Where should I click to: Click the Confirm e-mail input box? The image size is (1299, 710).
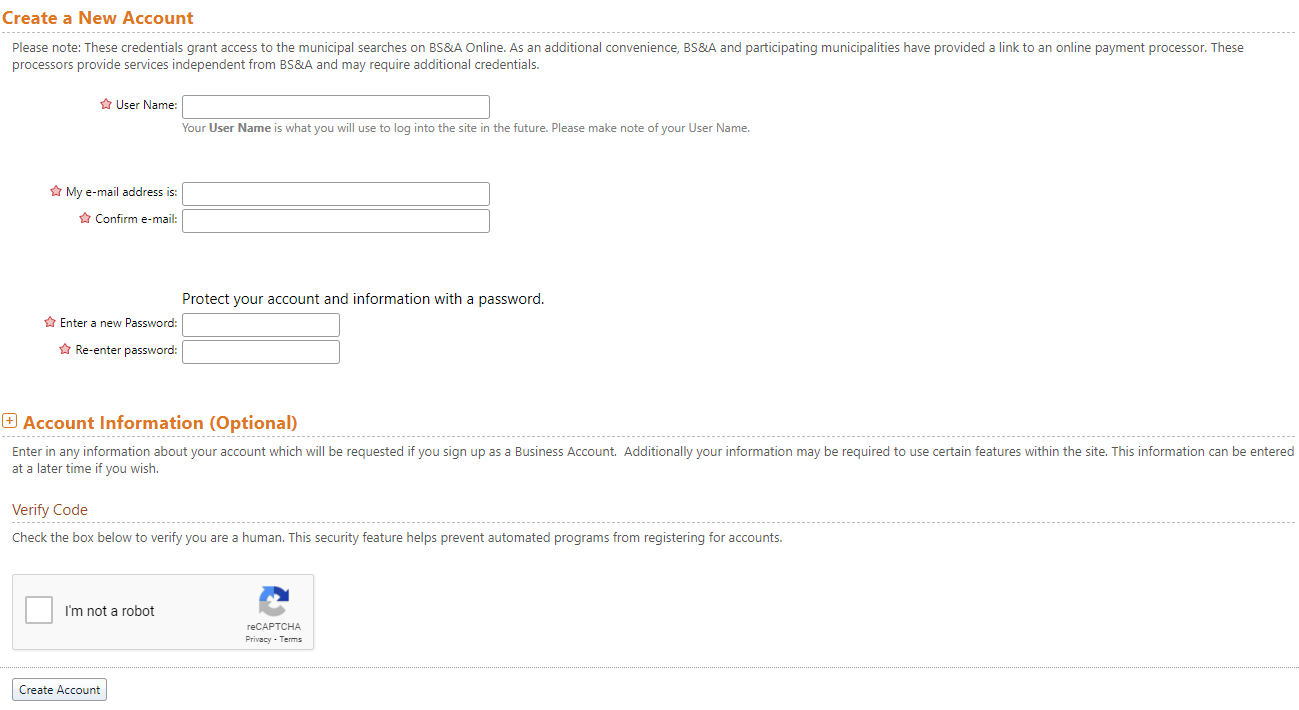pyautogui.click(x=335, y=220)
